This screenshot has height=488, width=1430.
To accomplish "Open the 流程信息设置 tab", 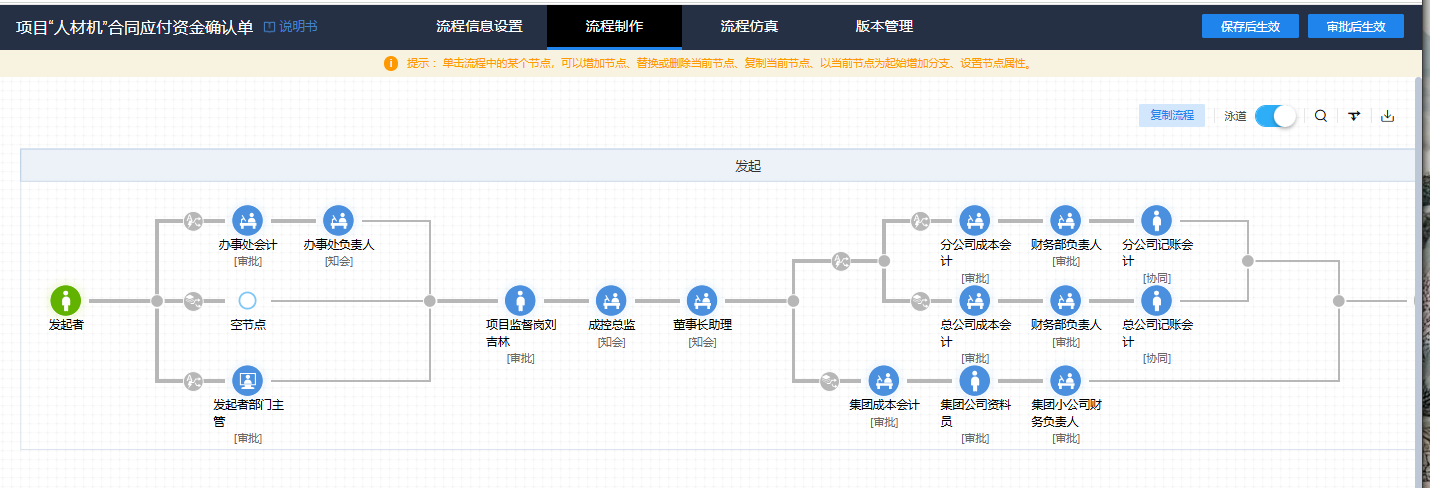I will (x=479, y=26).
